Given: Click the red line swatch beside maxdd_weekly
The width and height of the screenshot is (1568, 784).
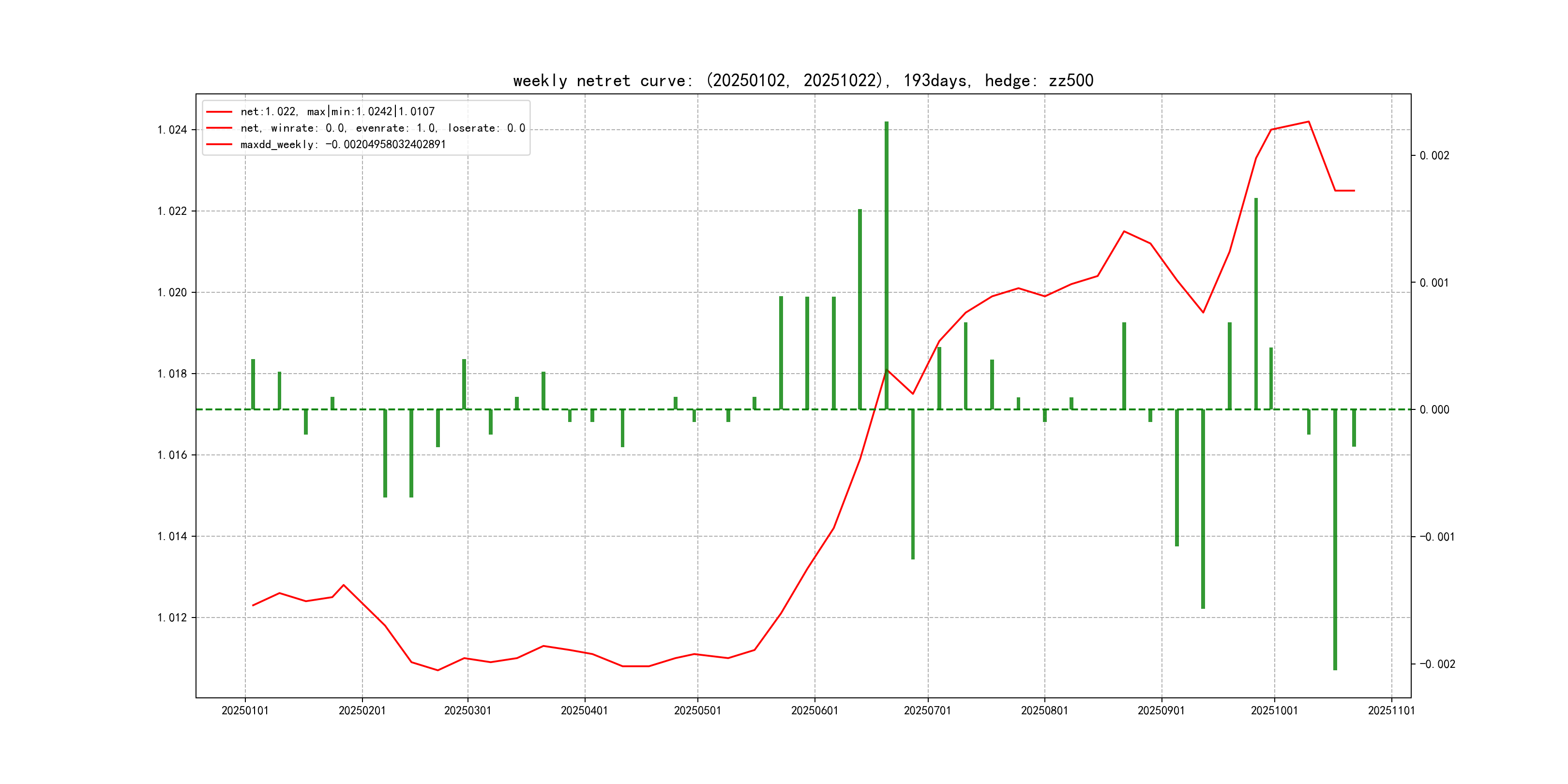Looking at the screenshot, I should (219, 144).
